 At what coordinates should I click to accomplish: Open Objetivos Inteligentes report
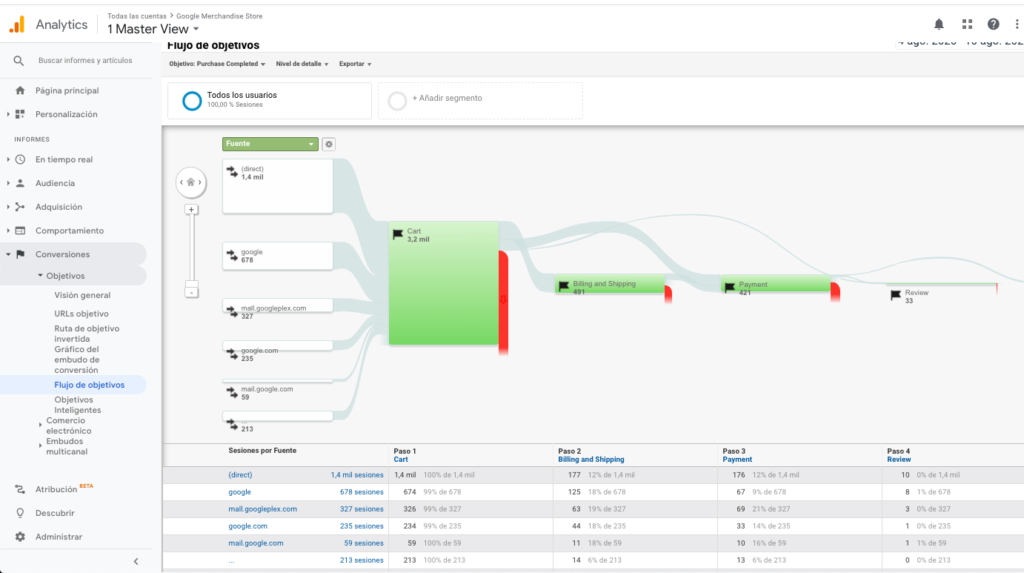tap(78, 405)
